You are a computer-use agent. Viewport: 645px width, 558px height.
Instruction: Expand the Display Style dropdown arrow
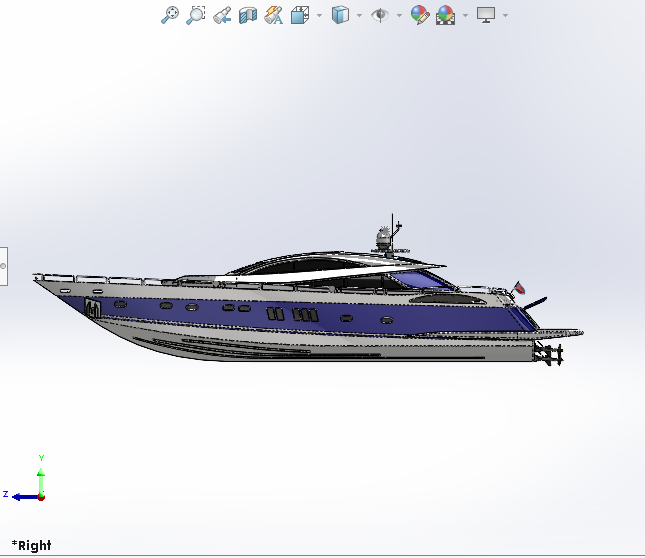tap(359, 15)
